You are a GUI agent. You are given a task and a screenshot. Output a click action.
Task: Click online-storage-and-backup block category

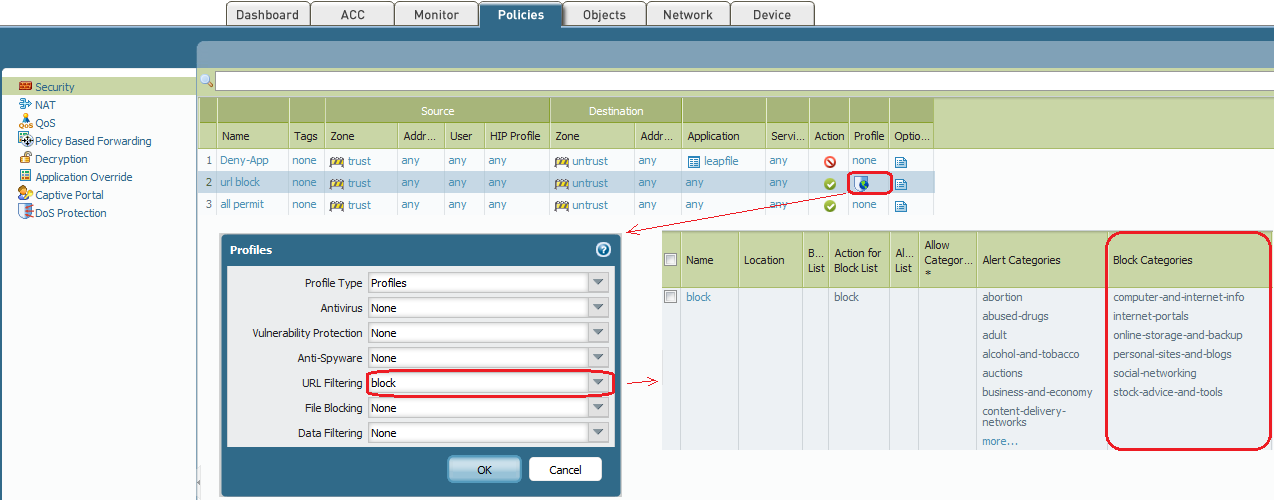click(x=1178, y=335)
